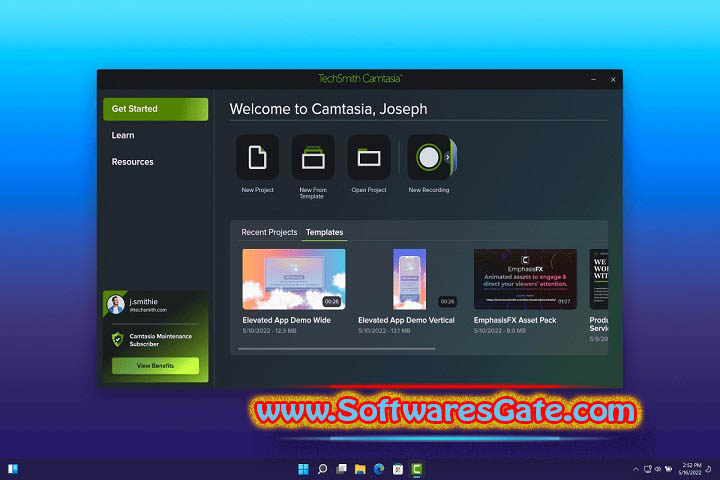Open the taskbar clock and date
This screenshot has height=480, width=720.
(x=690, y=469)
